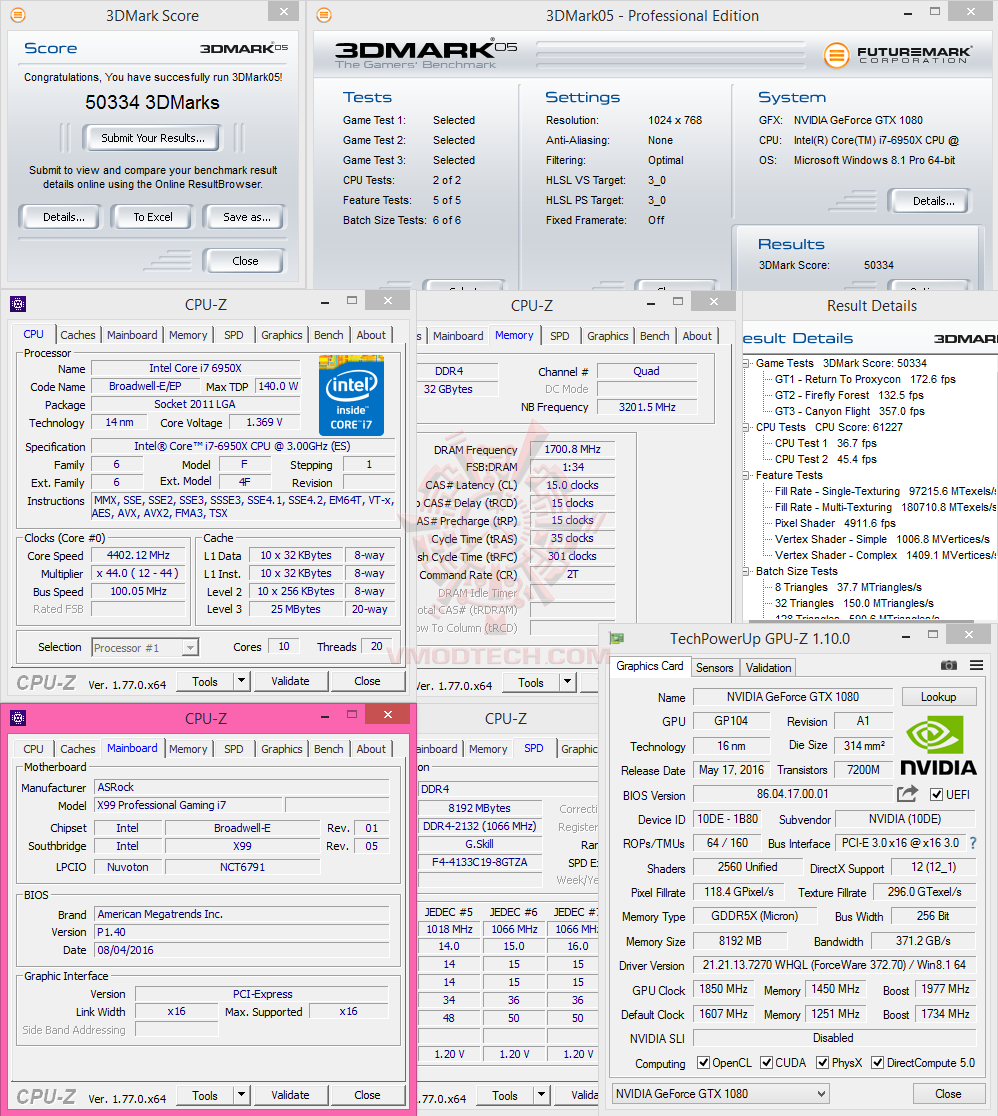Click the Core Speed value 4402.12 MHz
The width and height of the screenshot is (998, 1116).
[138, 555]
